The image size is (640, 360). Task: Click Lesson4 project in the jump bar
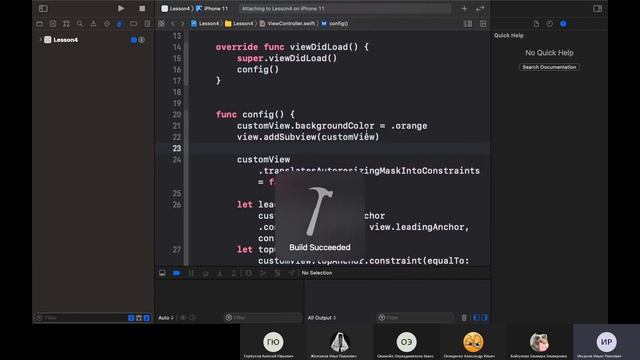tap(205, 24)
